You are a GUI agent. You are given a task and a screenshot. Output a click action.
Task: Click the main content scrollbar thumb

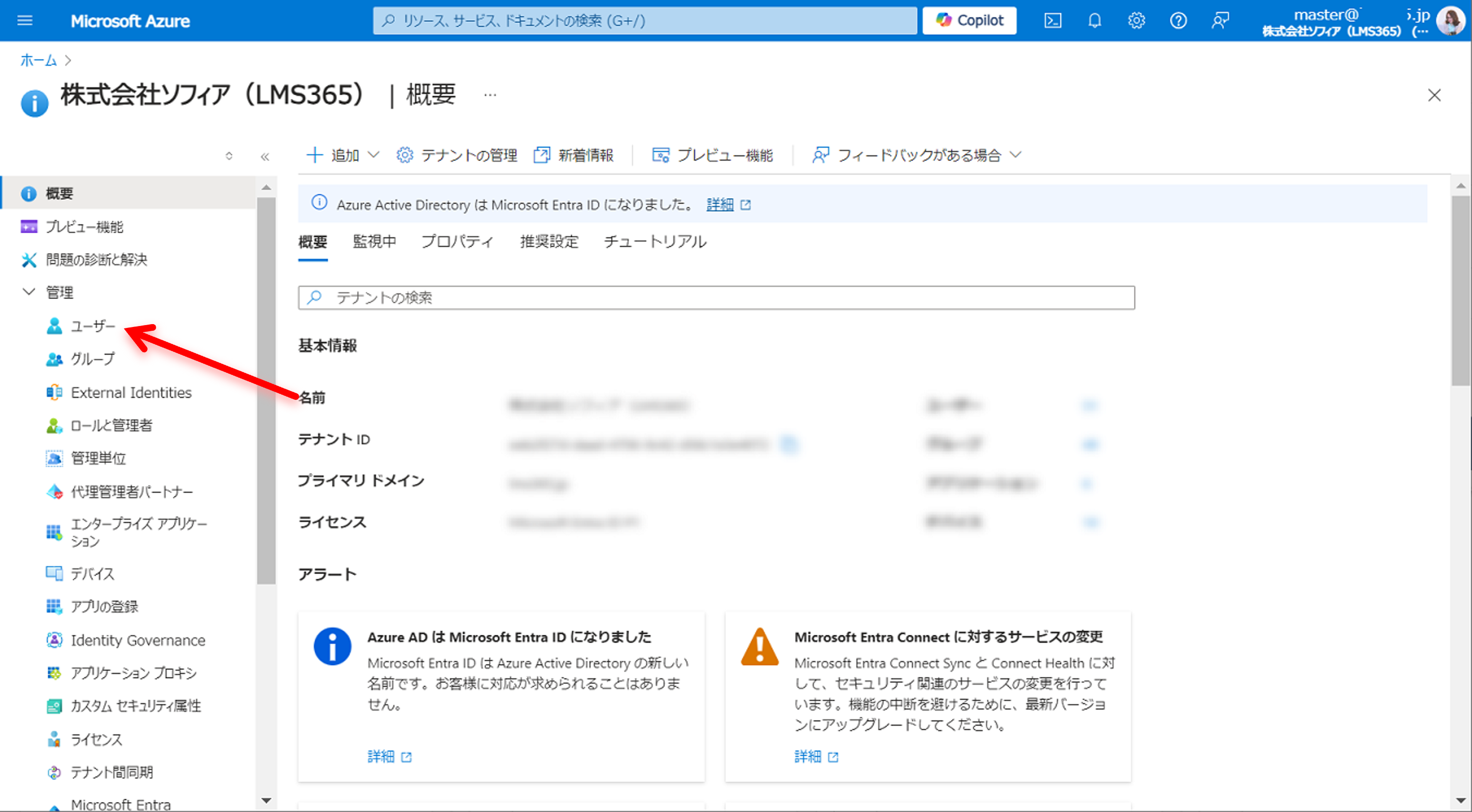[x=1461, y=291]
